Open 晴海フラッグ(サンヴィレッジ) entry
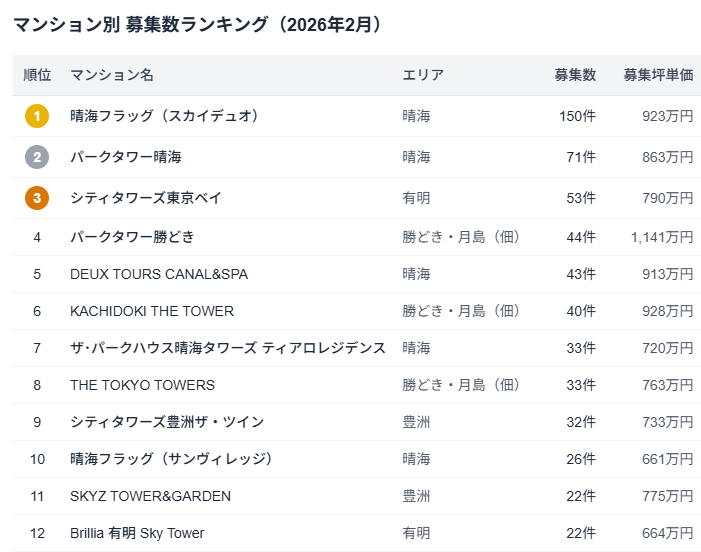Screen dimensions: 701x552 [x=172, y=459]
